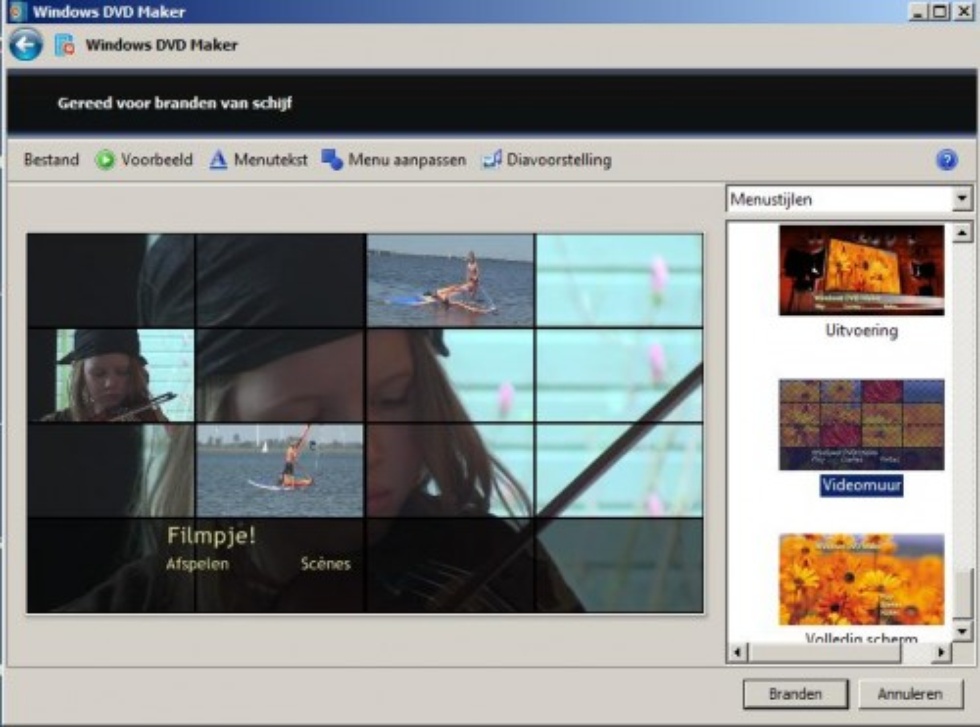Click the green Voorbeeld preview icon
980x727 pixels.
point(105,160)
